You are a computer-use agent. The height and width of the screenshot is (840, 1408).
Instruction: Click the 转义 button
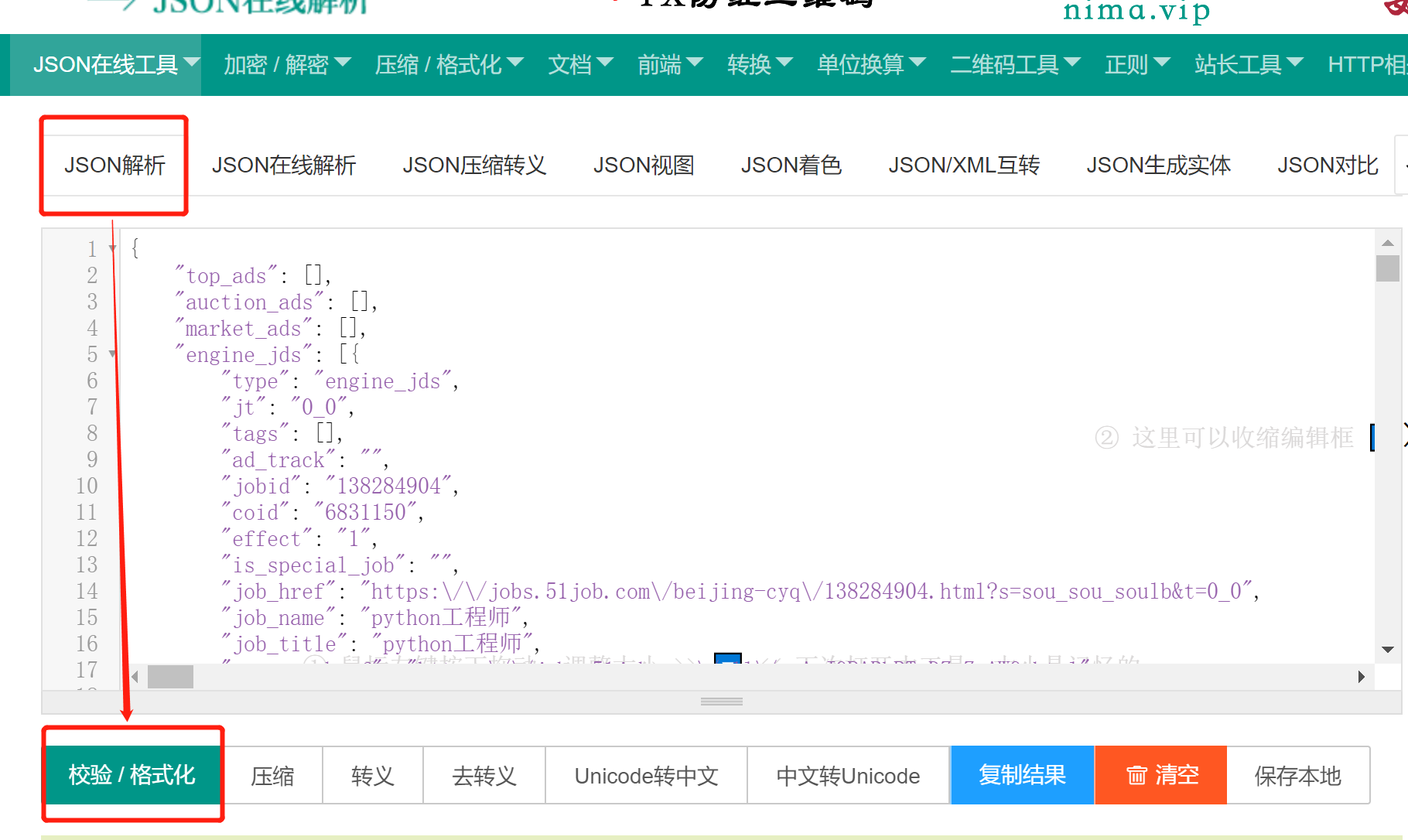373,776
